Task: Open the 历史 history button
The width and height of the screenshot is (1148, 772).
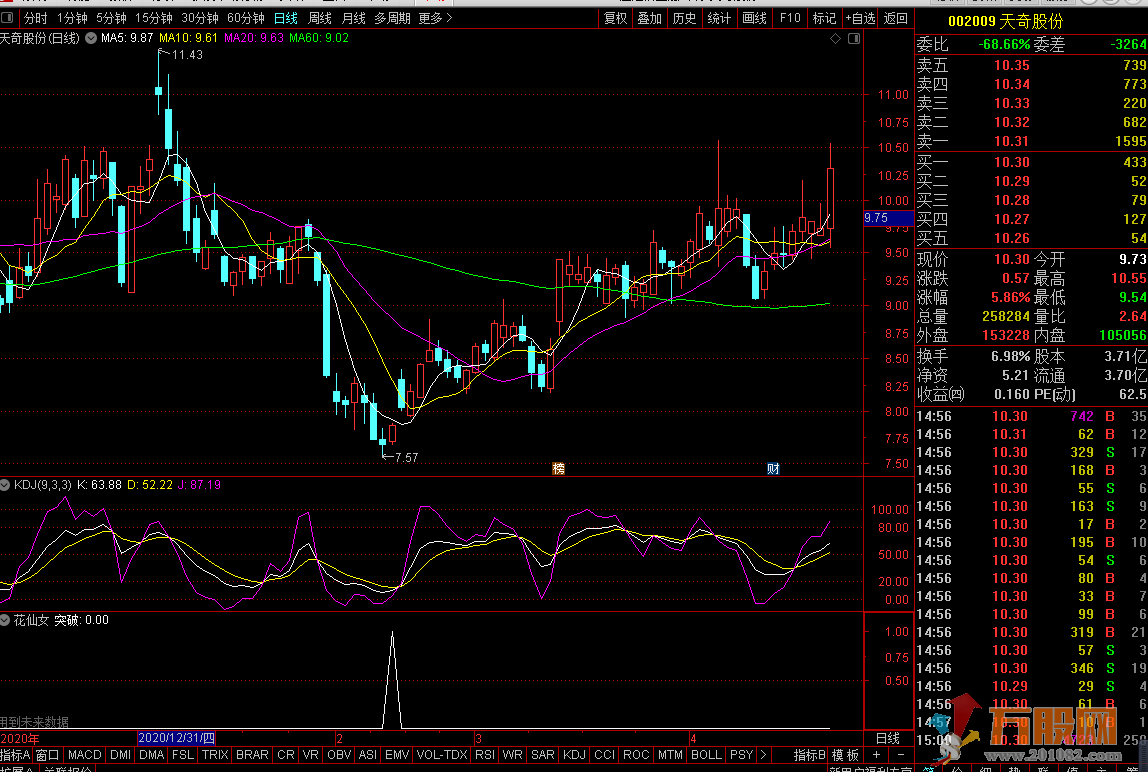Action: tap(685, 18)
